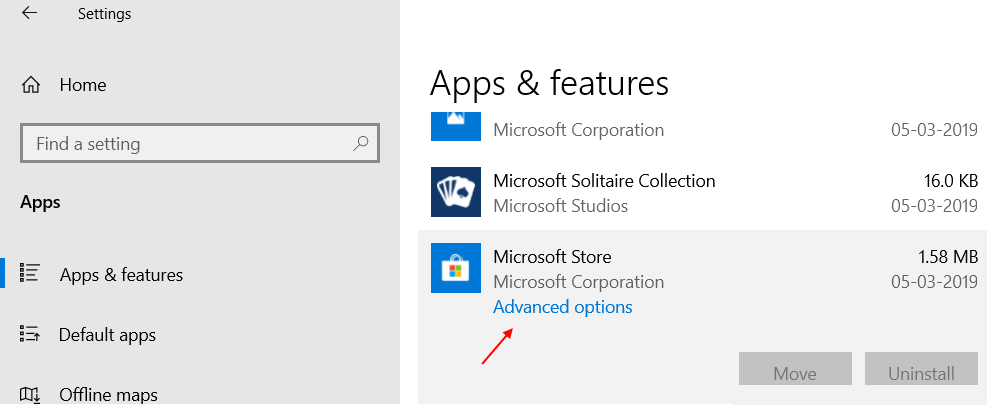Click the Microsoft Store bag icon

(456, 268)
